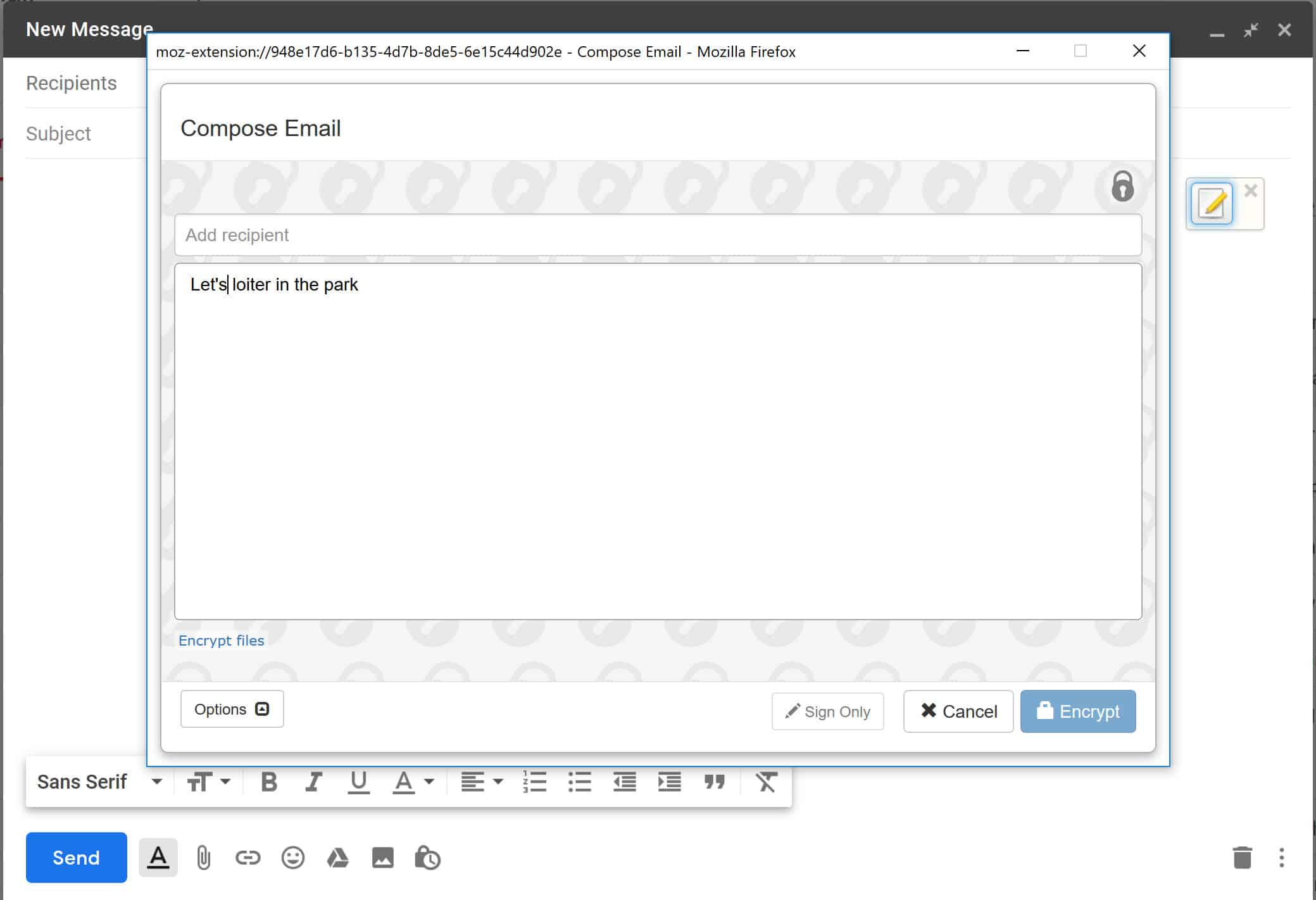Click the Encrypt button
Viewport: 1316px width, 900px height.
point(1078,711)
